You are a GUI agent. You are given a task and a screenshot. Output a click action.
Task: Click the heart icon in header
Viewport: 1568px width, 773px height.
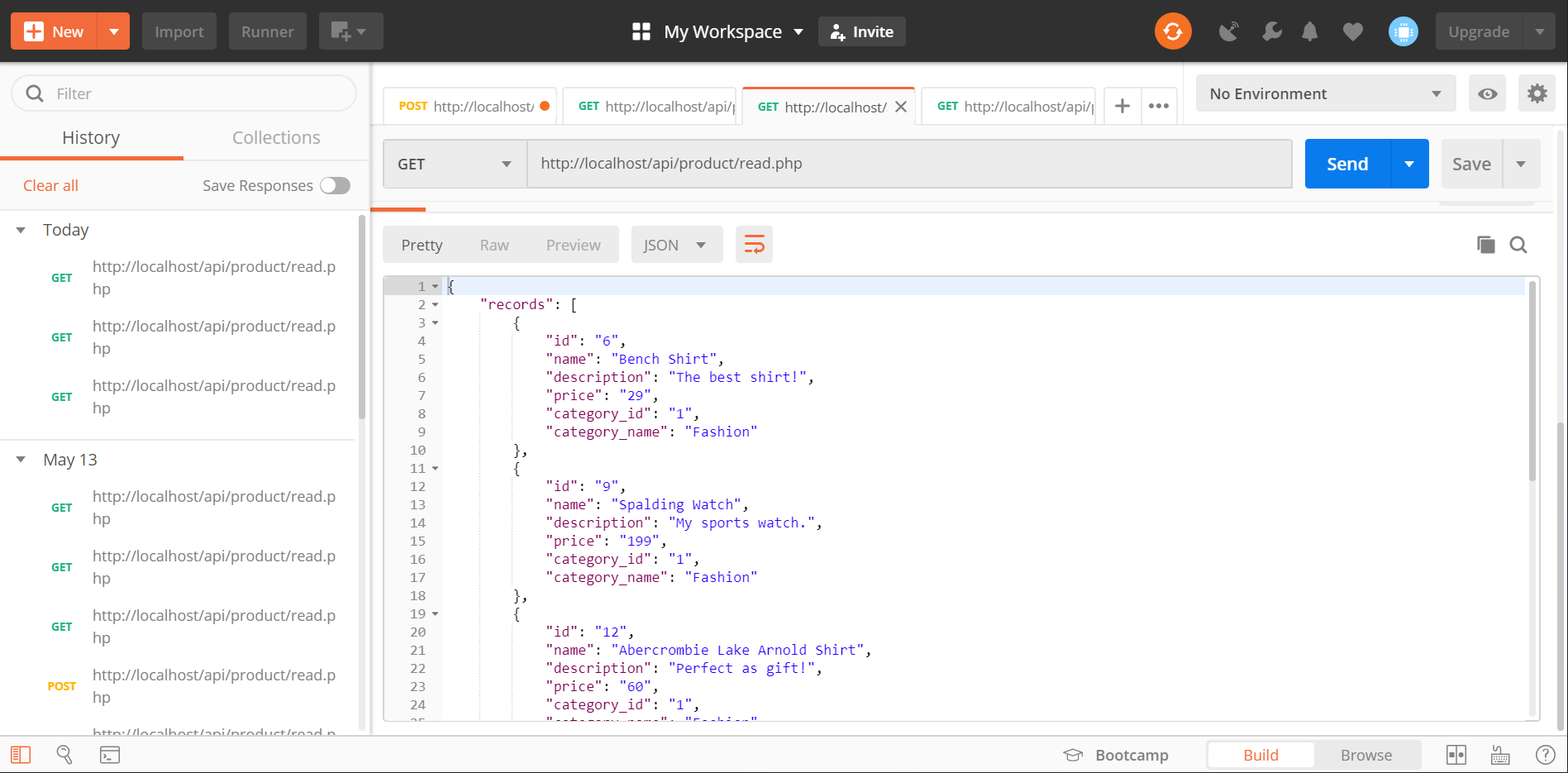tap(1353, 31)
